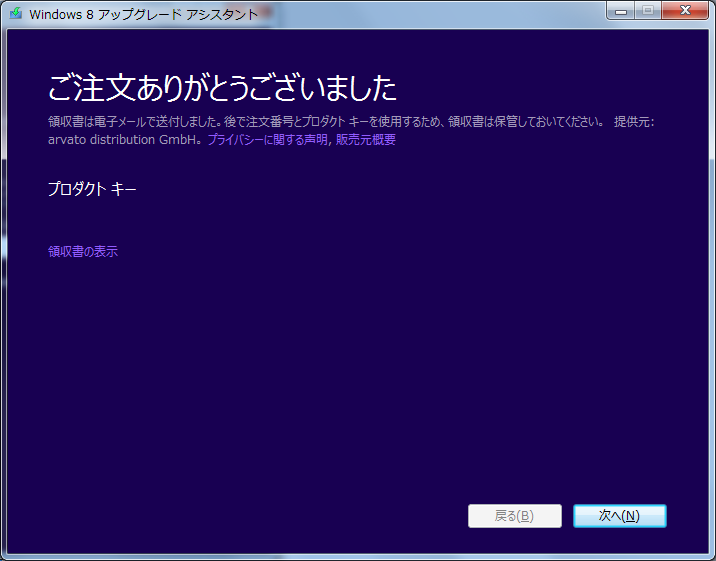
Task: Click the disabled maximize button
Action: (648, 11)
